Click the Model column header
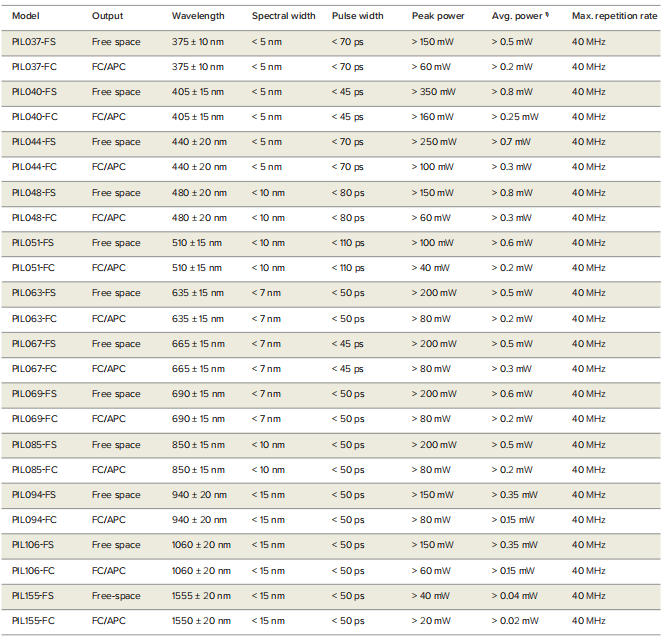This screenshot has height=638, width=663. click(x=26, y=16)
